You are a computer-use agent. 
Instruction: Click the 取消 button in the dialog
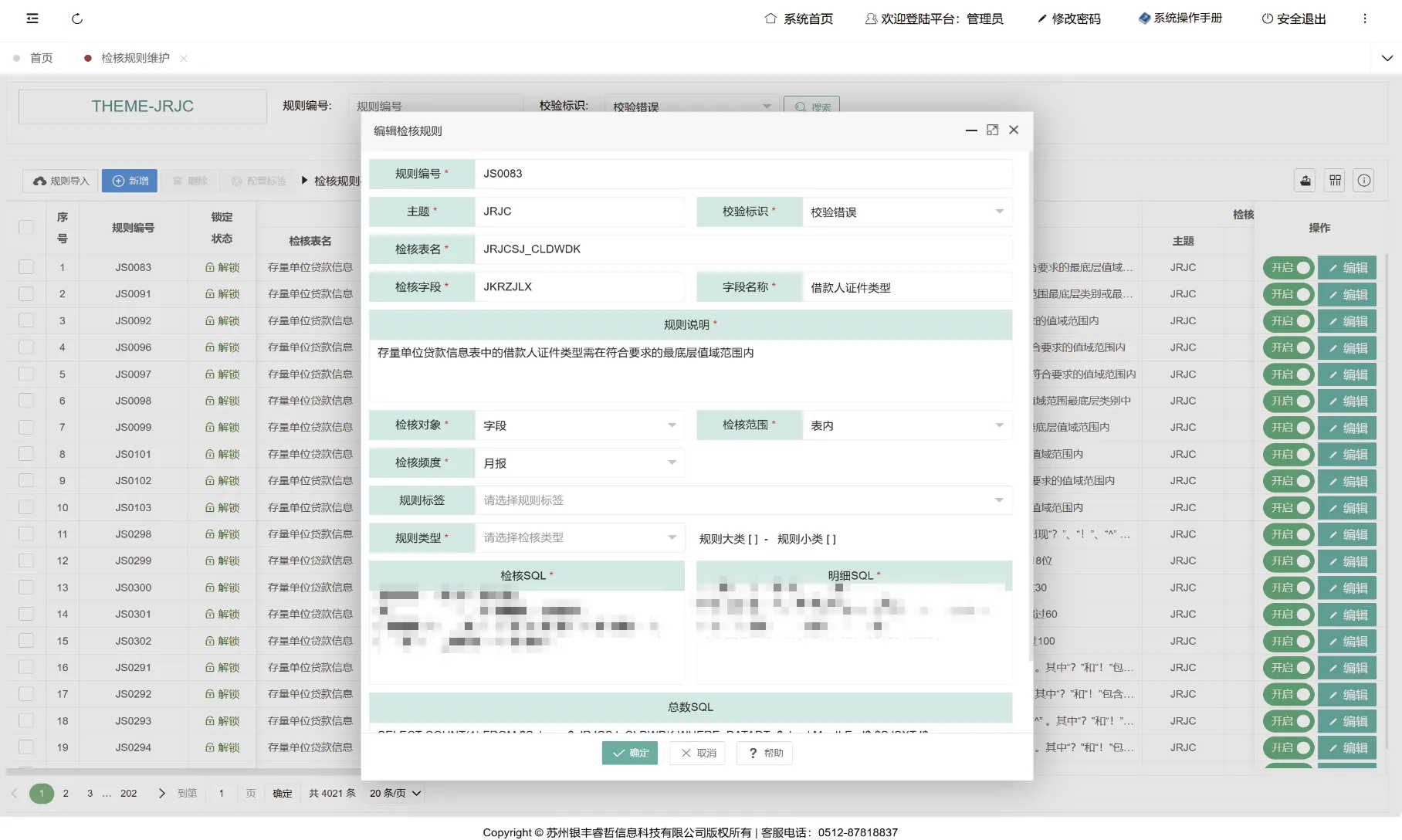[698, 753]
